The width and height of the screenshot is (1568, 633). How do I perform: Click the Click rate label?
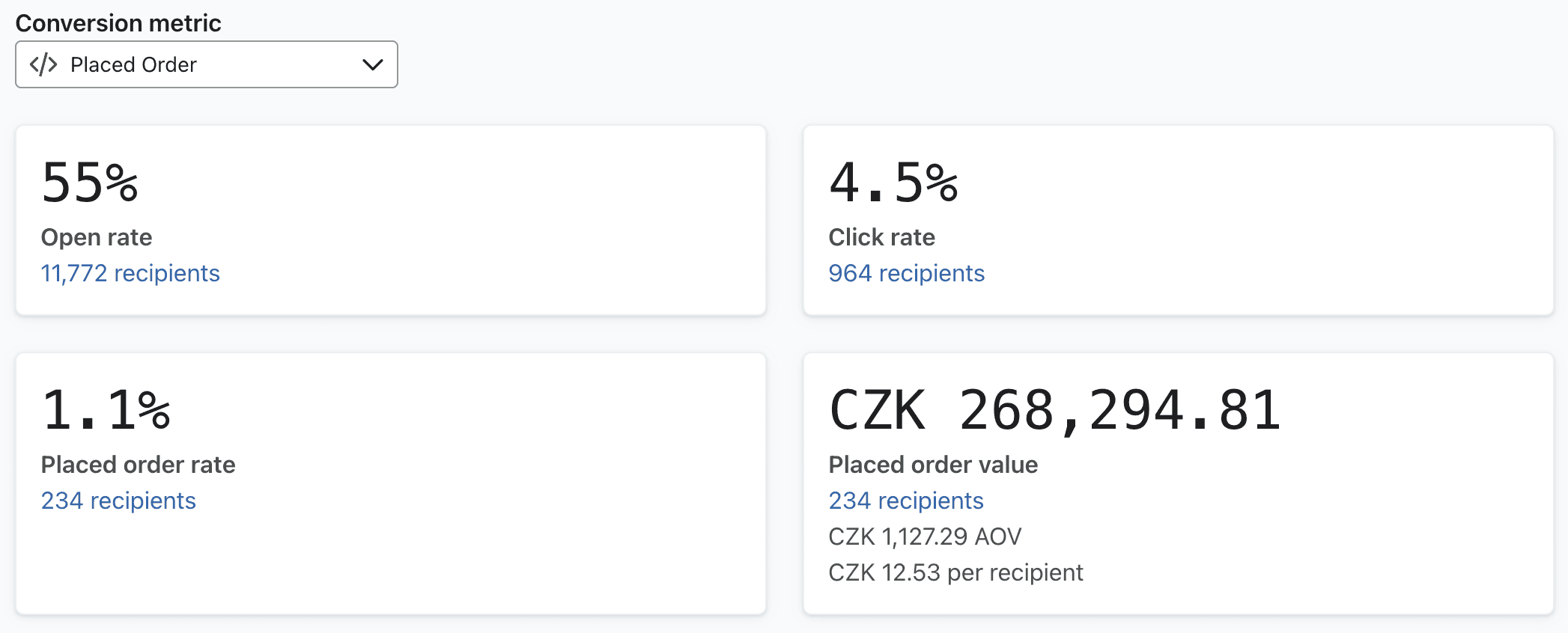(882, 237)
